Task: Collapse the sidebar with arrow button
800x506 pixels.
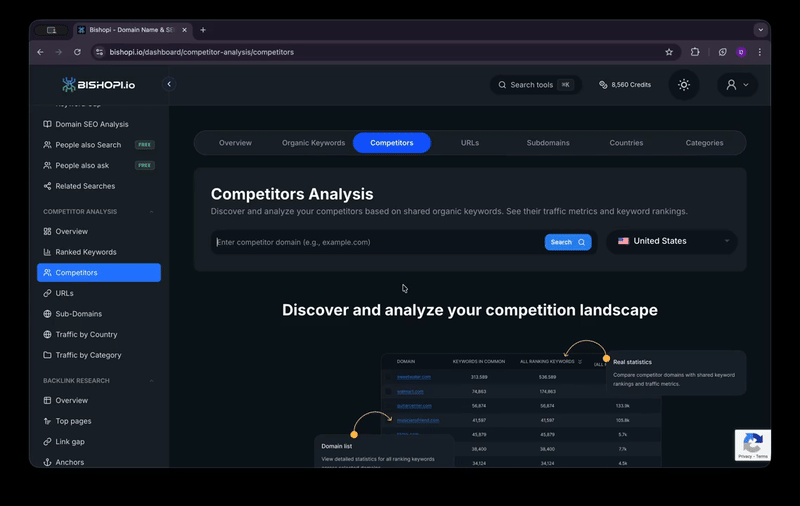Action: click(x=169, y=84)
